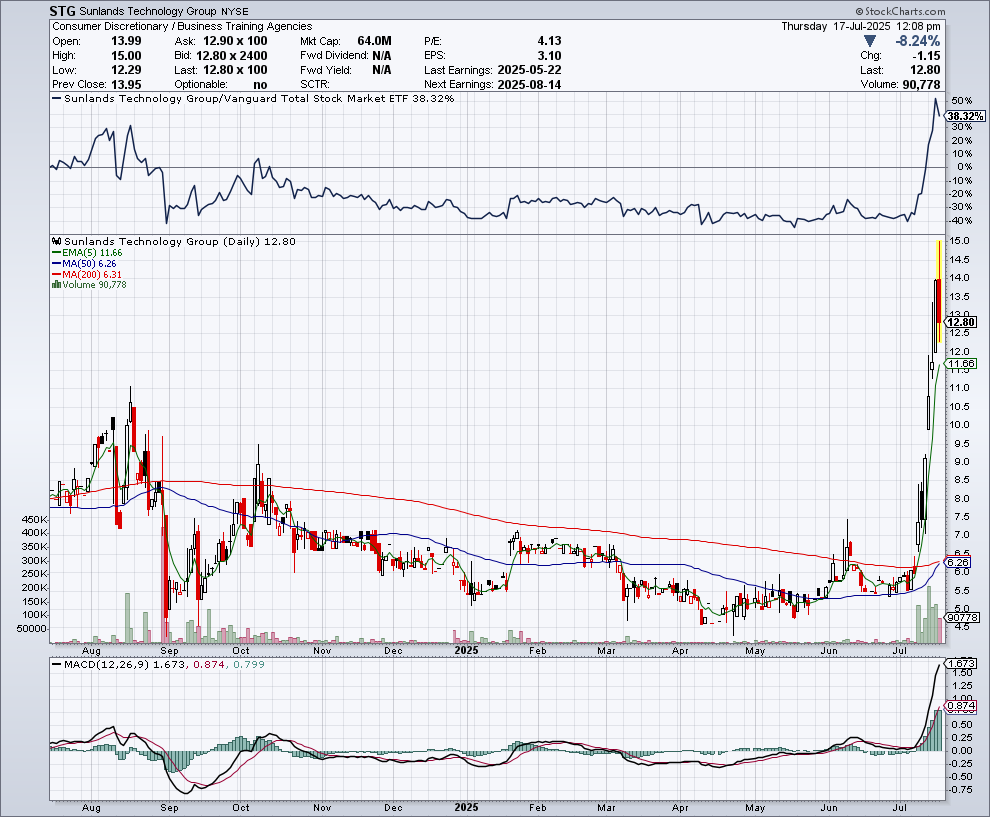
Task: Click the 450K volume axis label
Action: (x=35, y=520)
